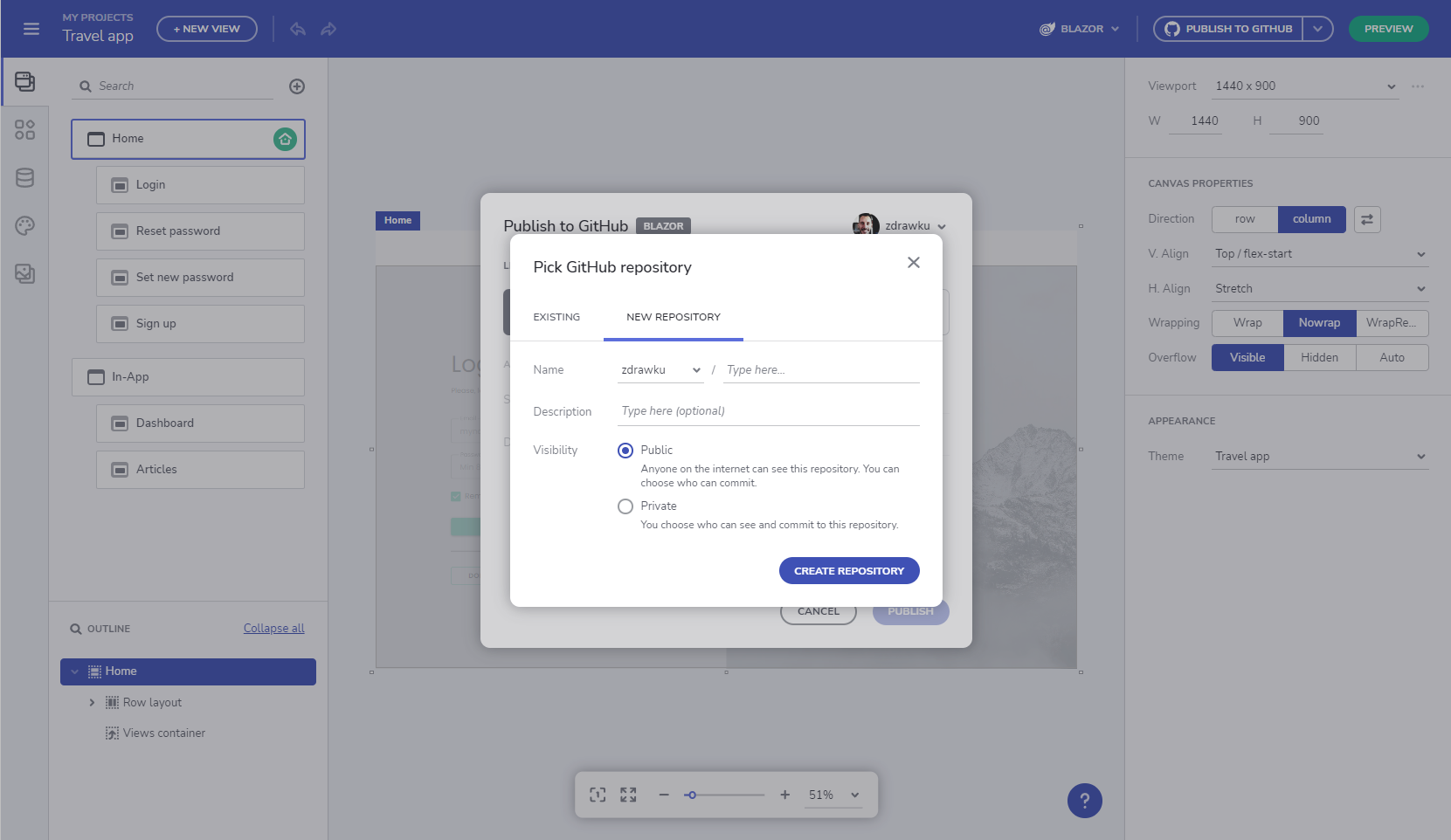Close the Pick GitHub repository dialog

(914, 263)
